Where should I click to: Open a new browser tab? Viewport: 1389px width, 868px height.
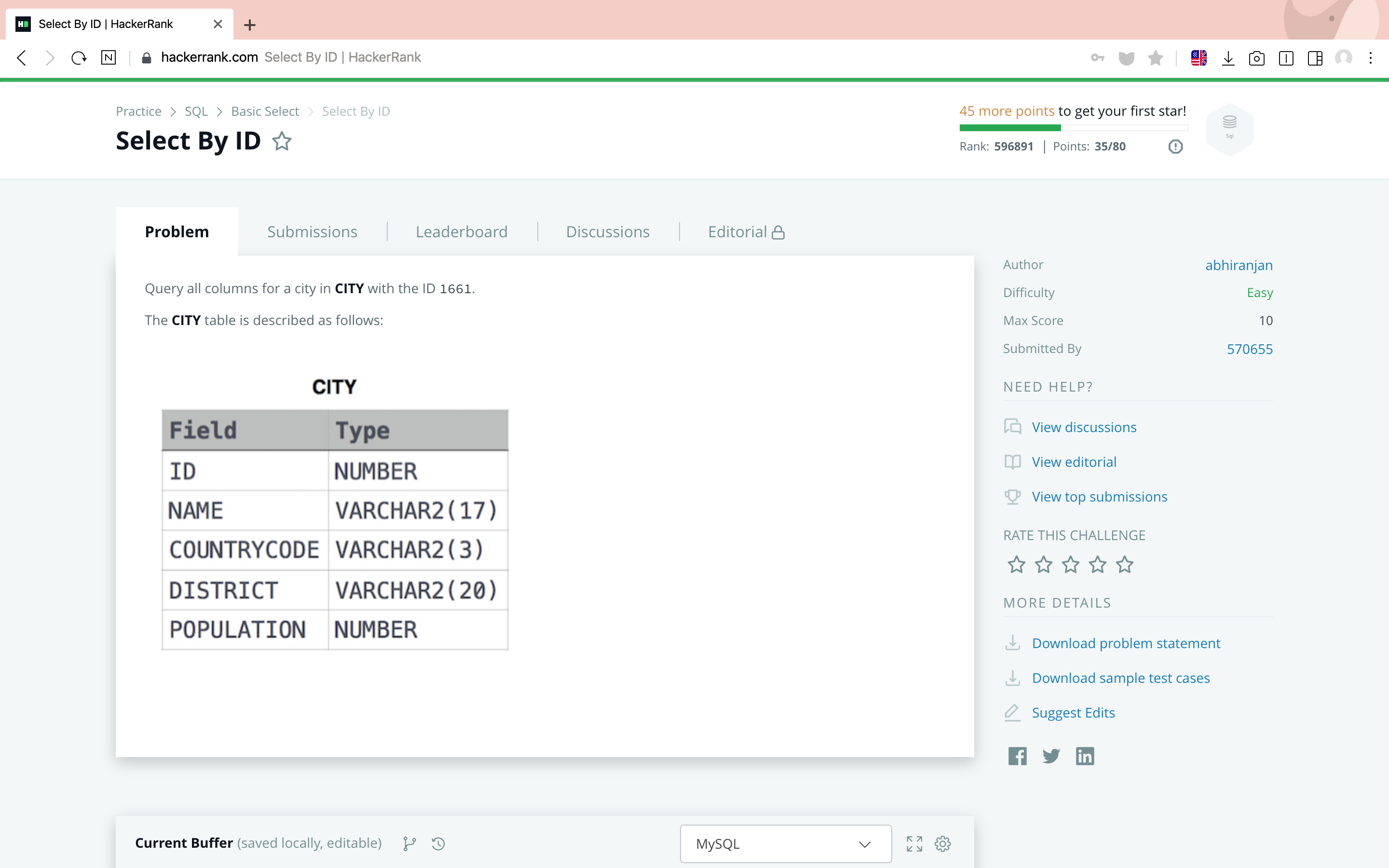click(250, 25)
